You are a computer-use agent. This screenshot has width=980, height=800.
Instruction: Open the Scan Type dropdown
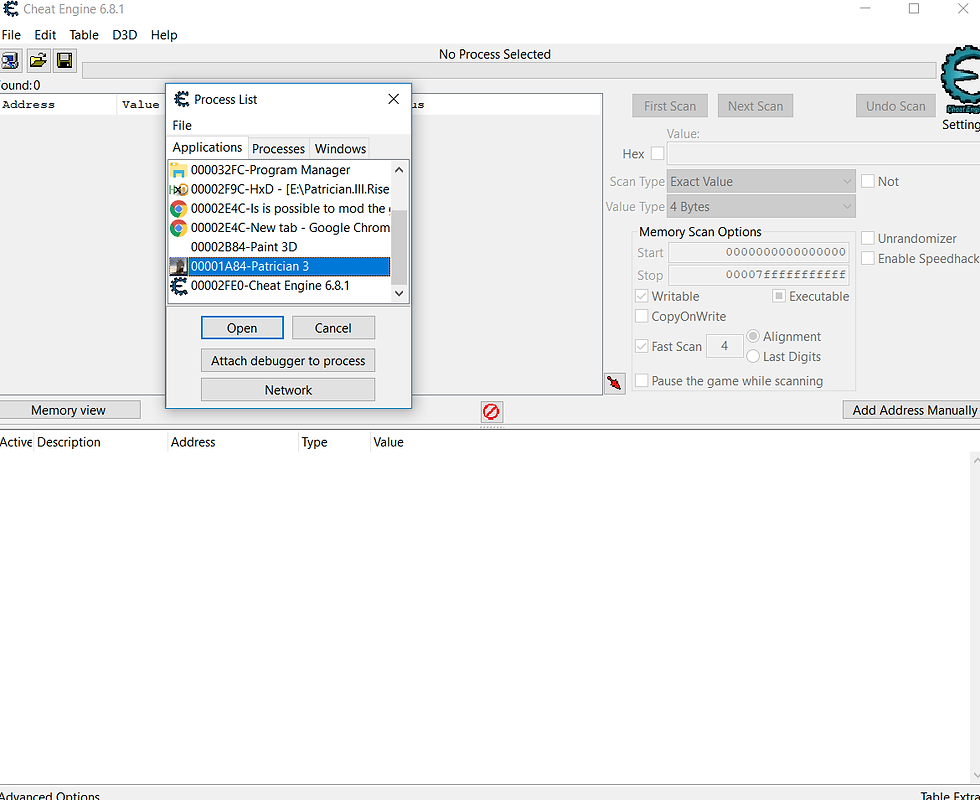[761, 181]
